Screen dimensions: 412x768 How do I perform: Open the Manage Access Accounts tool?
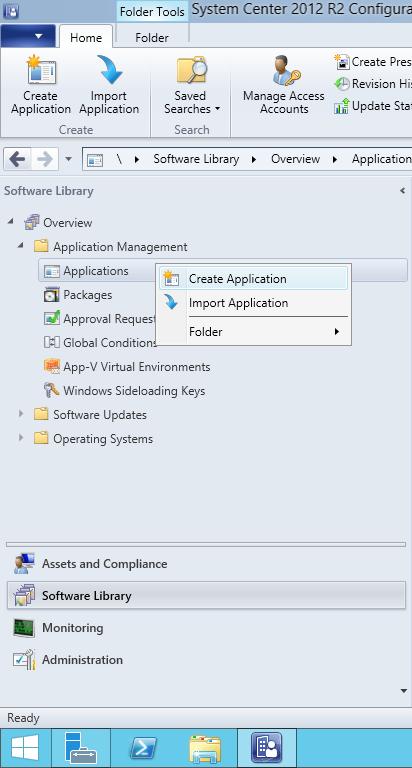click(284, 85)
